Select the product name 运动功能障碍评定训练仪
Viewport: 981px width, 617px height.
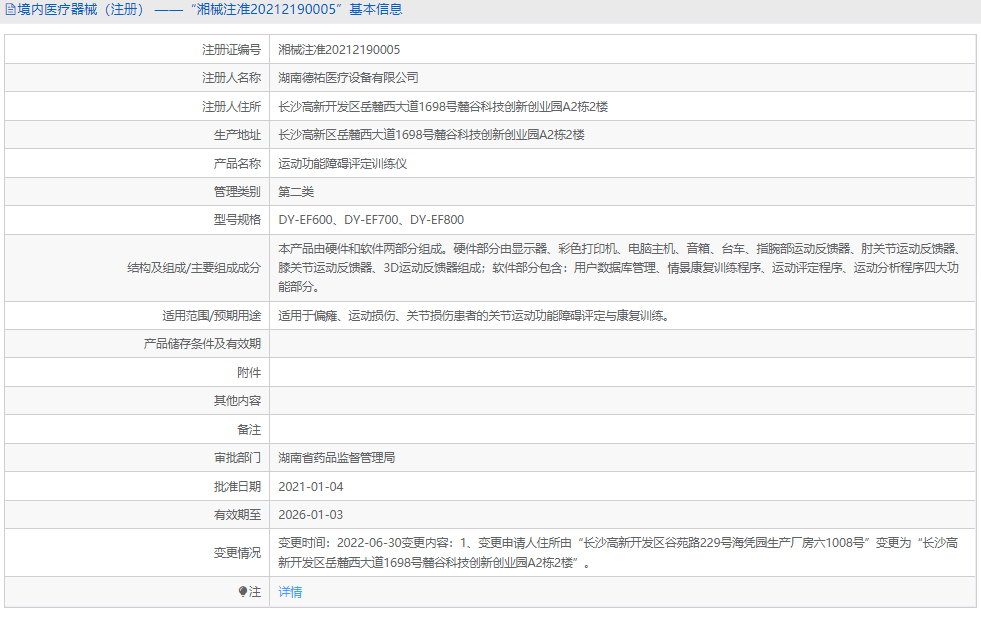343,163
